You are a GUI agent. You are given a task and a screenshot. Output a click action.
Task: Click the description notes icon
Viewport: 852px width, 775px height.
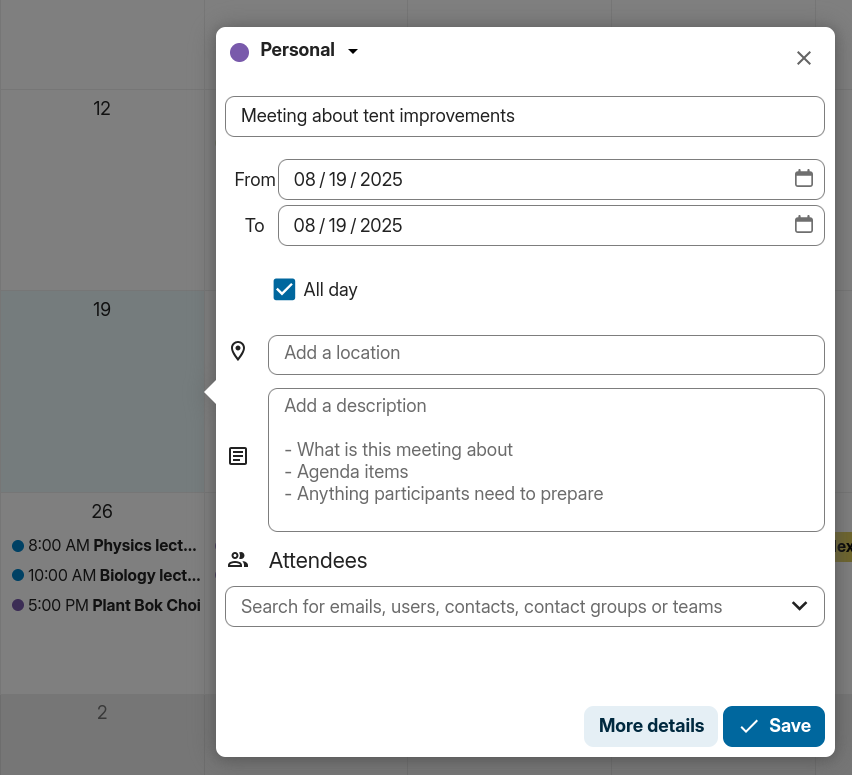238,456
